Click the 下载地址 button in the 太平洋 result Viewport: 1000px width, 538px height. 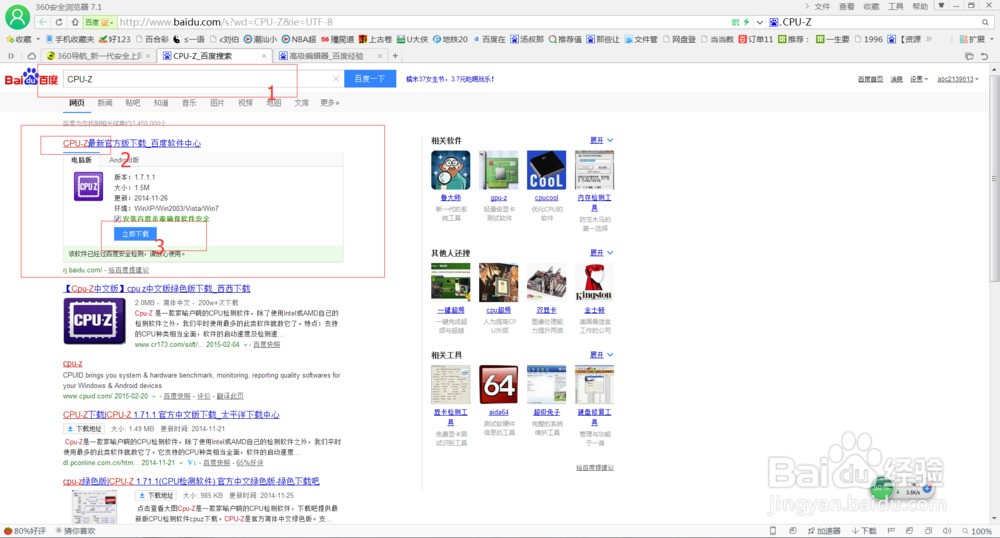[84, 429]
